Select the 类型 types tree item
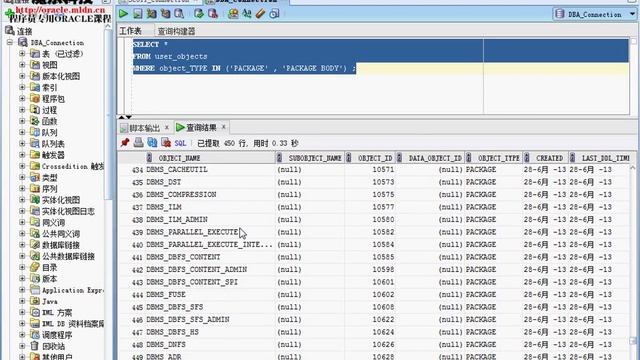The width and height of the screenshot is (640, 360). pos(49,178)
